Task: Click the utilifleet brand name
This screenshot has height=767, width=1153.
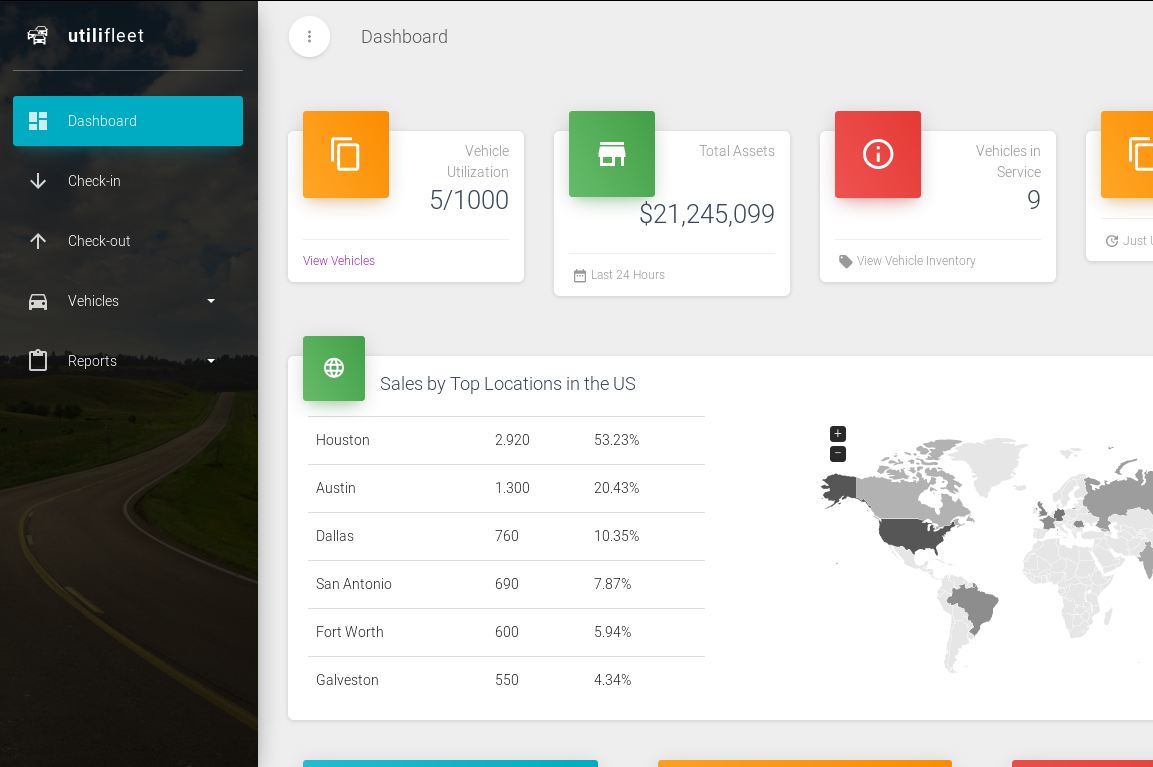Action: (106, 36)
